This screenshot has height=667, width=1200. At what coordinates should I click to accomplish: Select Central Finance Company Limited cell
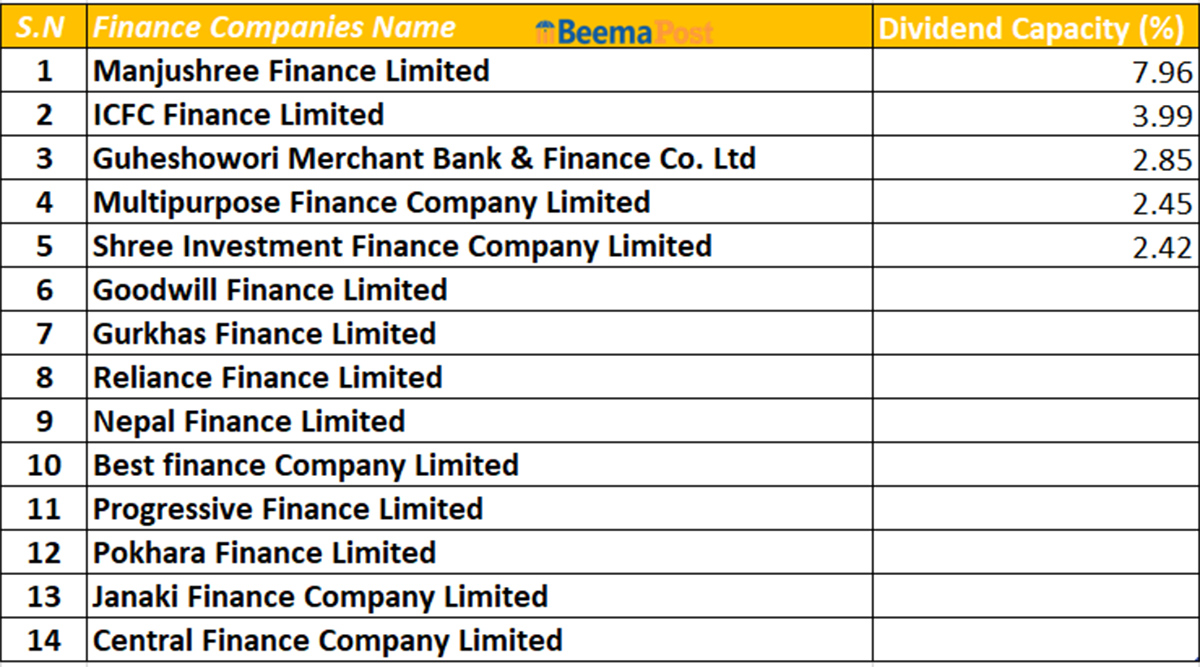pos(327,640)
